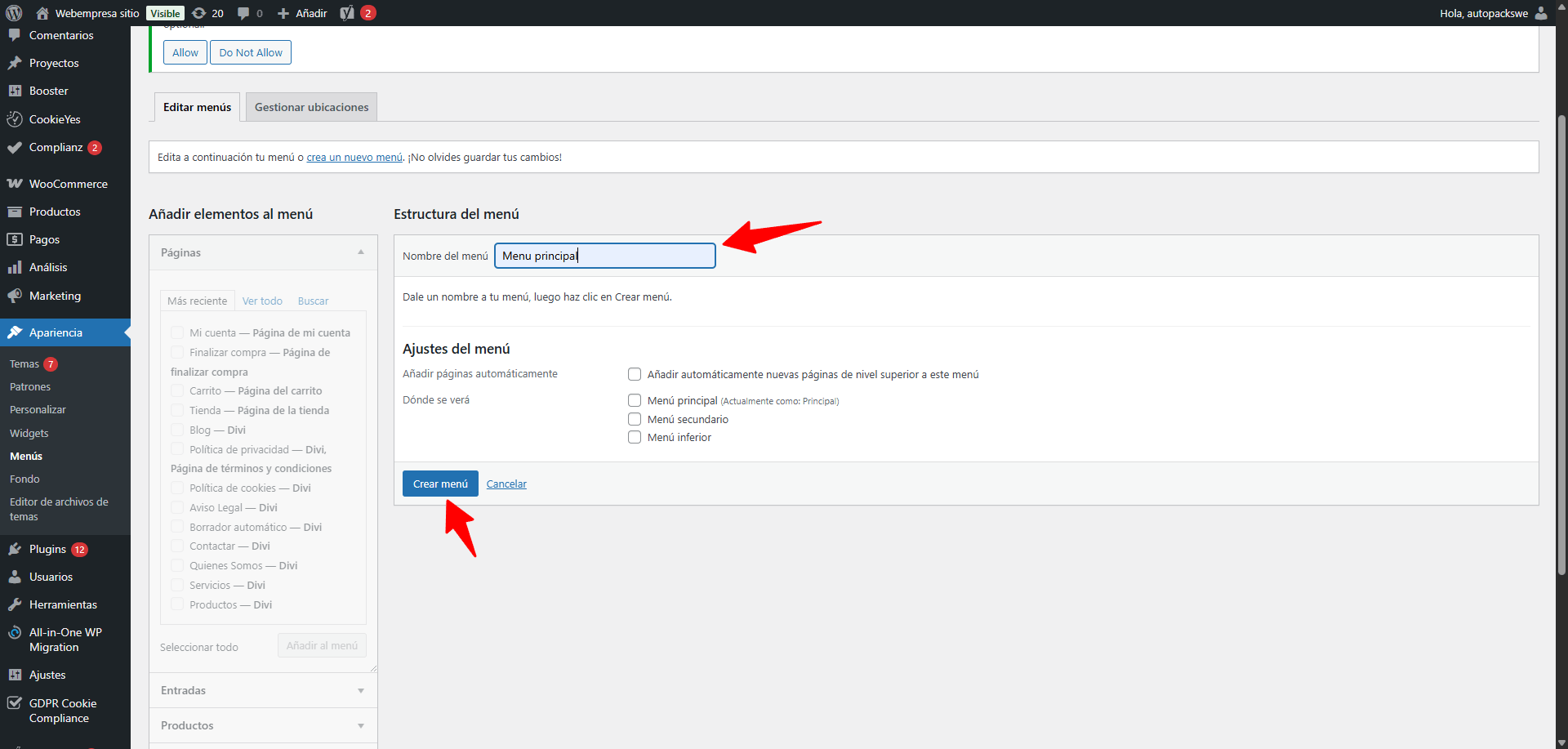Open the Personalizar submenu item

tap(38, 410)
